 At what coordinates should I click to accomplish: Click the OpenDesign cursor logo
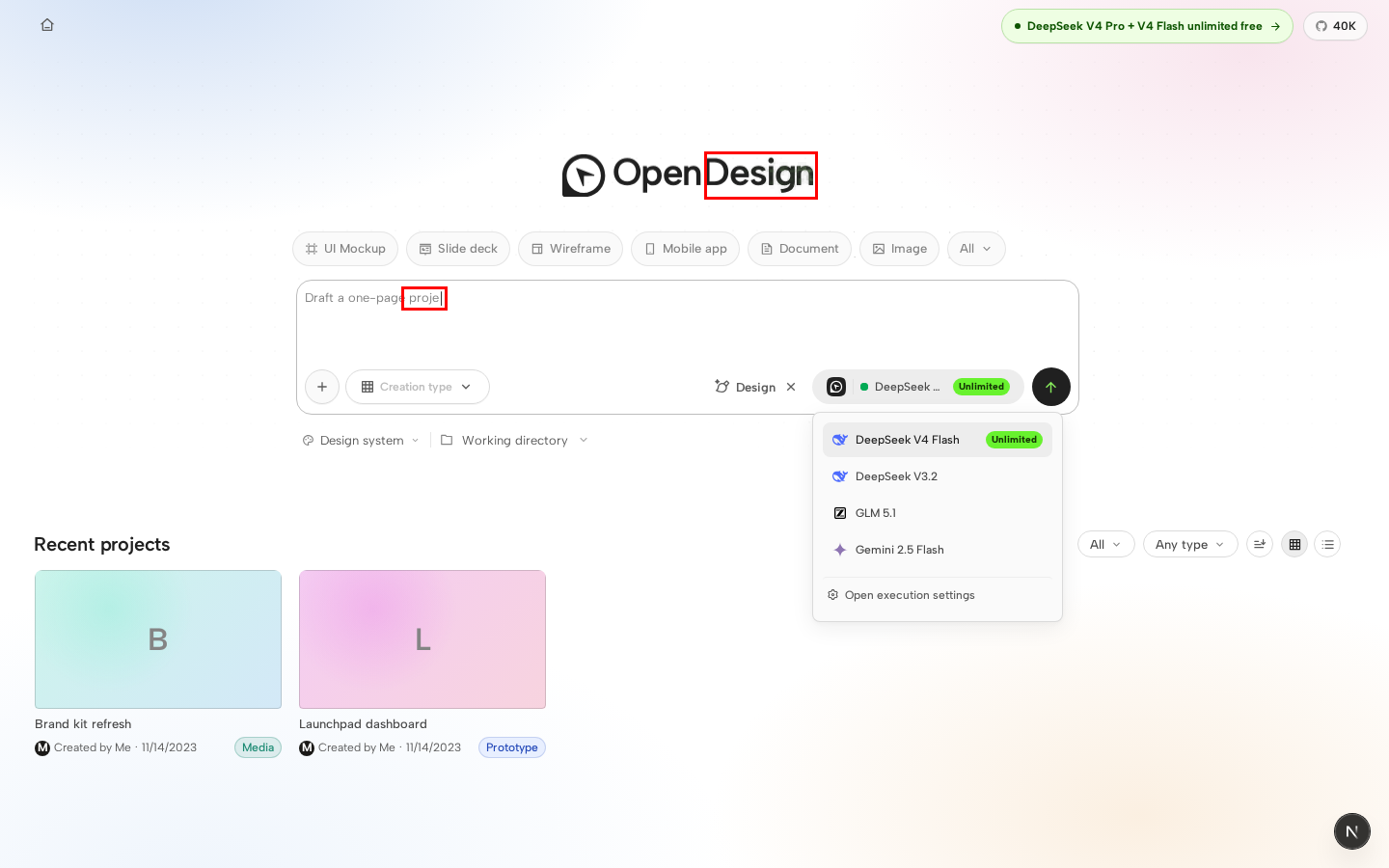(584, 176)
